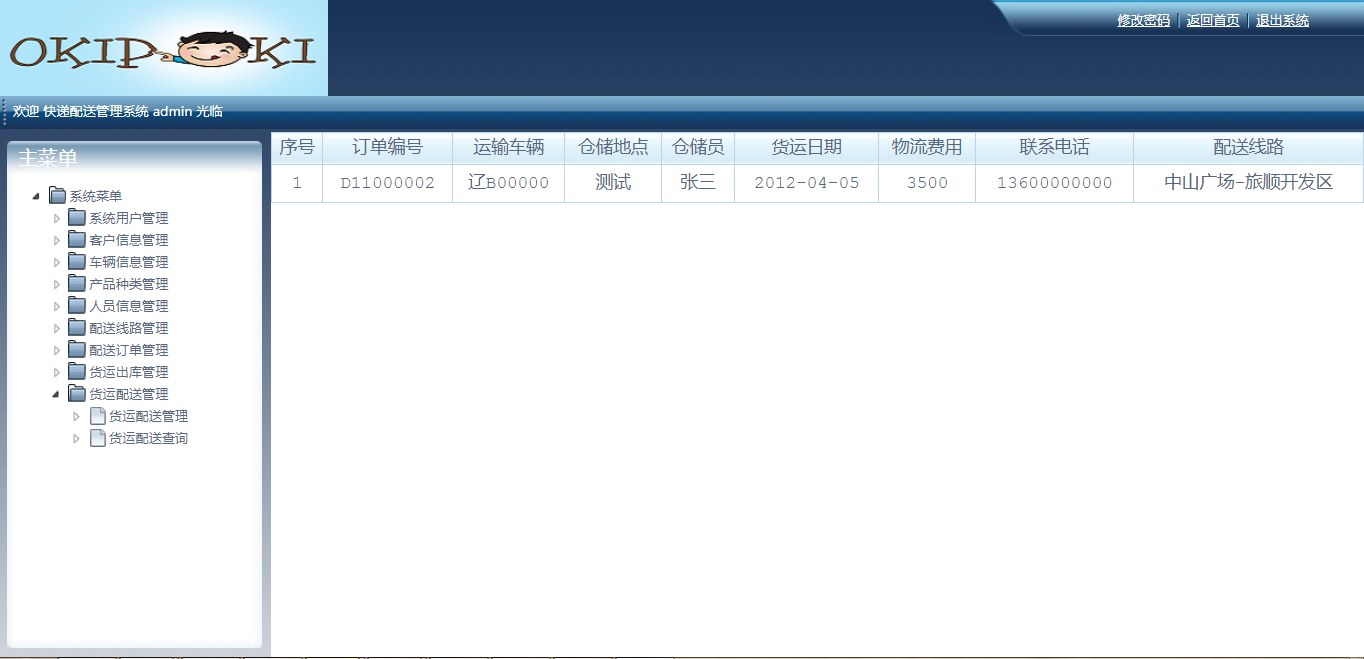Select 系统菜单 root label
This screenshot has width=1364, height=659.
[96, 196]
